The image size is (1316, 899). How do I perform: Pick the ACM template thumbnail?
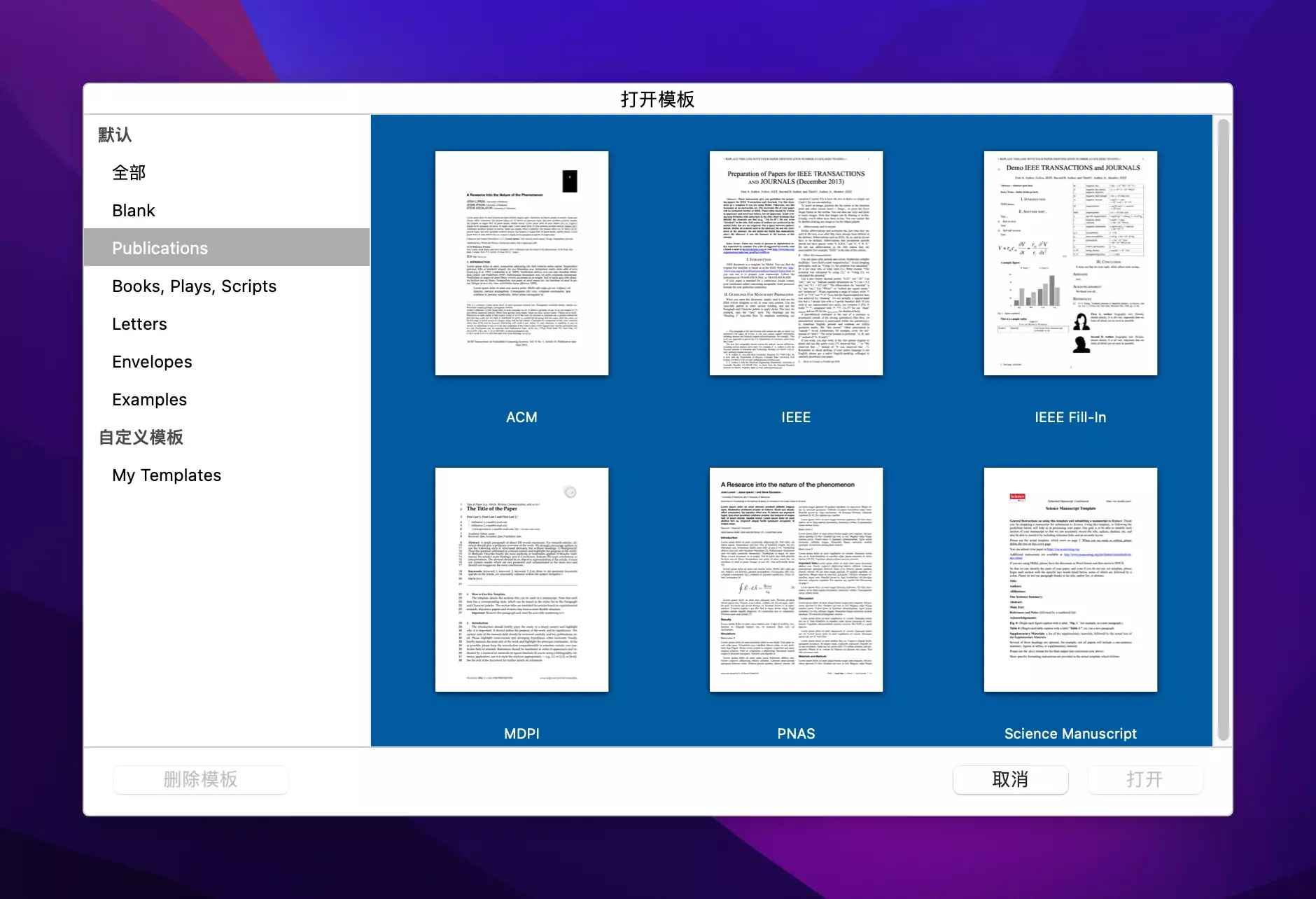point(521,263)
